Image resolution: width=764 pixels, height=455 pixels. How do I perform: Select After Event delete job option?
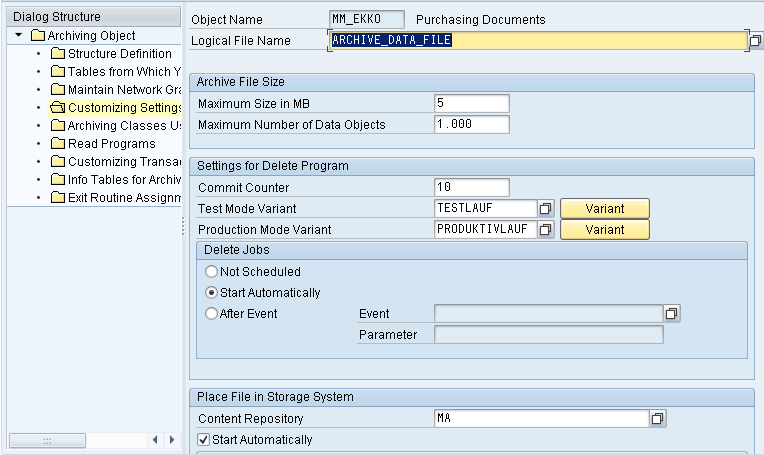tap(211, 313)
